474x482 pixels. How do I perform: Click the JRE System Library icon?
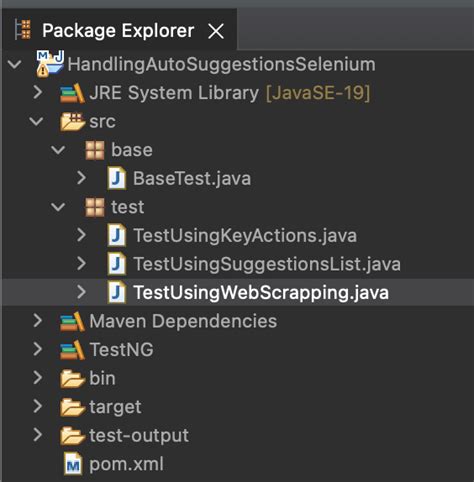pyautogui.click(x=72, y=93)
